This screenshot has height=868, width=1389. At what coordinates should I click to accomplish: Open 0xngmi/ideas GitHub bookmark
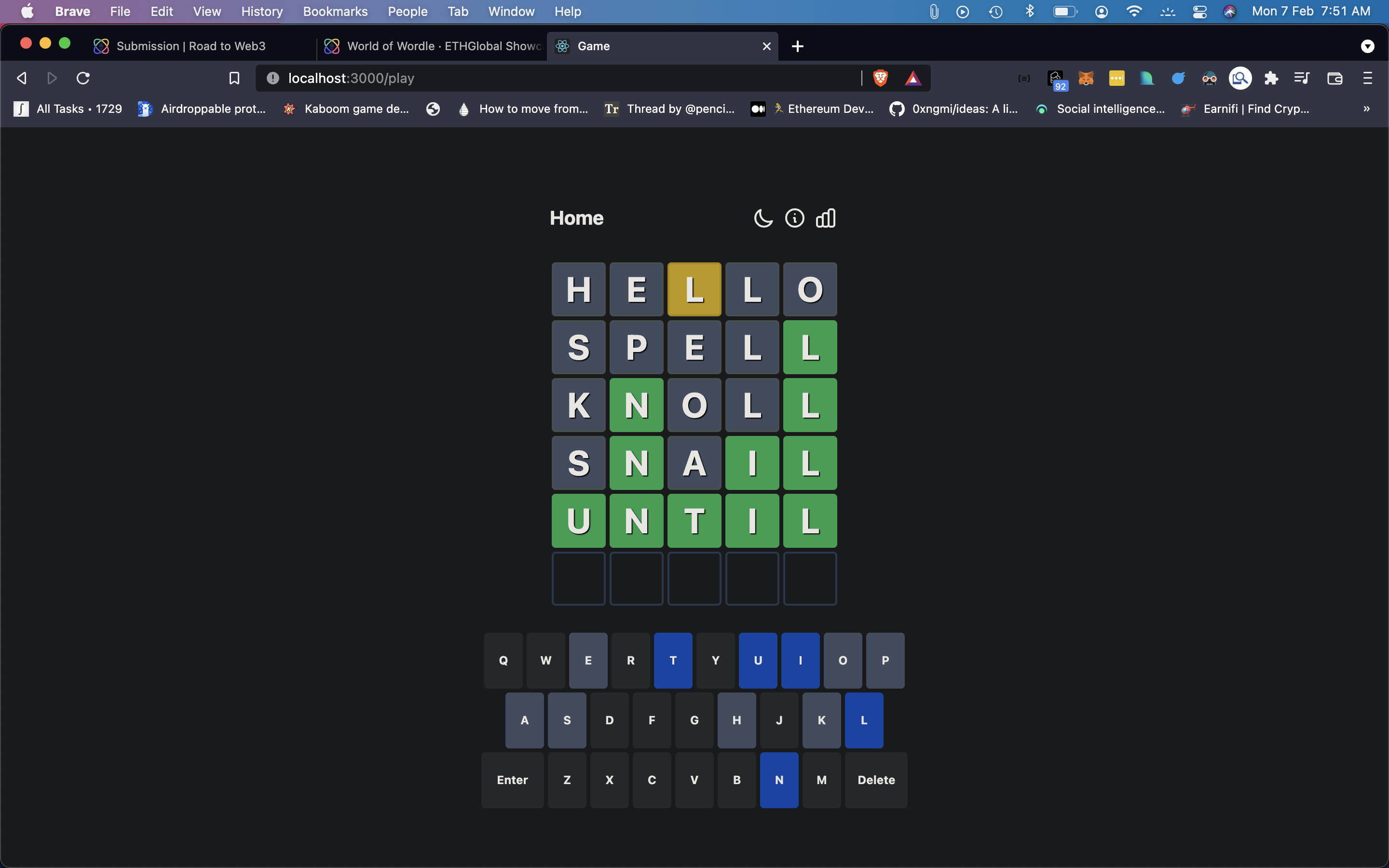(953, 108)
